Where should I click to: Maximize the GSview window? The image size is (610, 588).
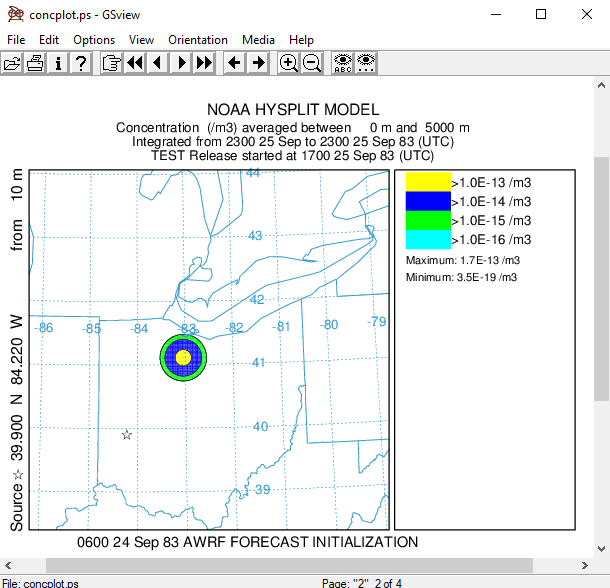click(x=541, y=14)
